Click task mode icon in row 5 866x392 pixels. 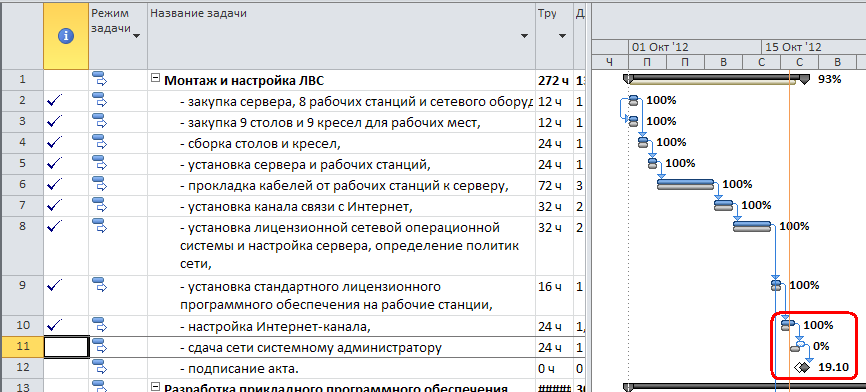(x=99, y=163)
